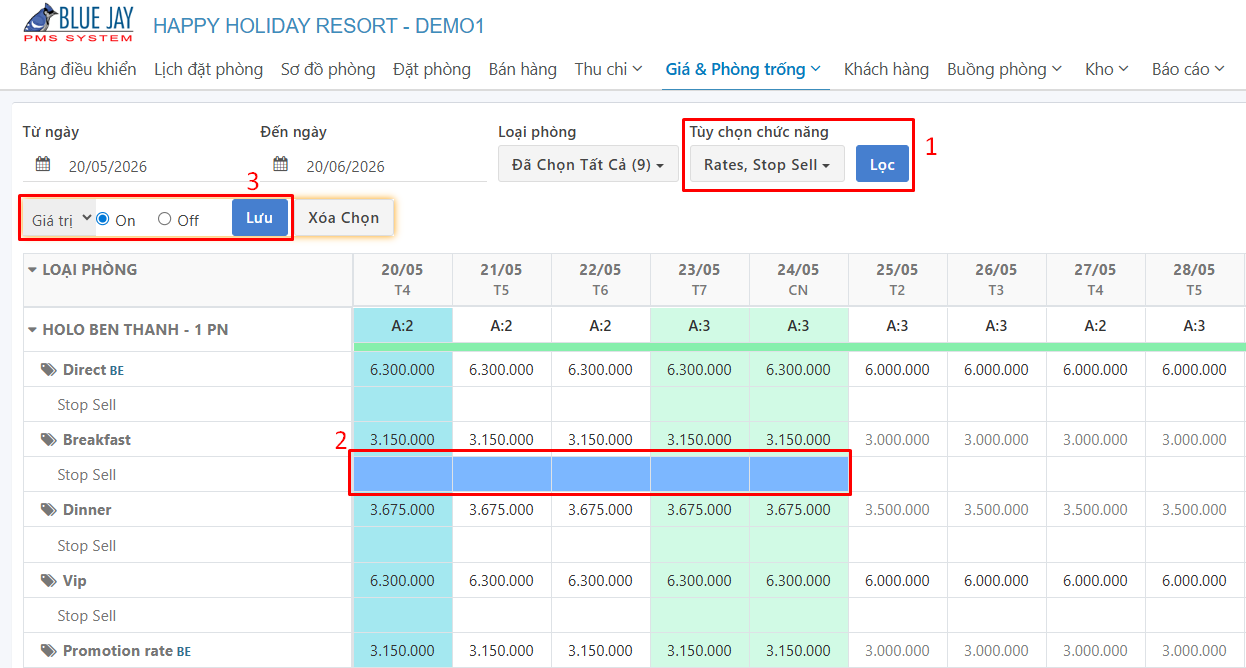Click the Xóa Chọn button
1246x668 pixels.
click(343, 218)
